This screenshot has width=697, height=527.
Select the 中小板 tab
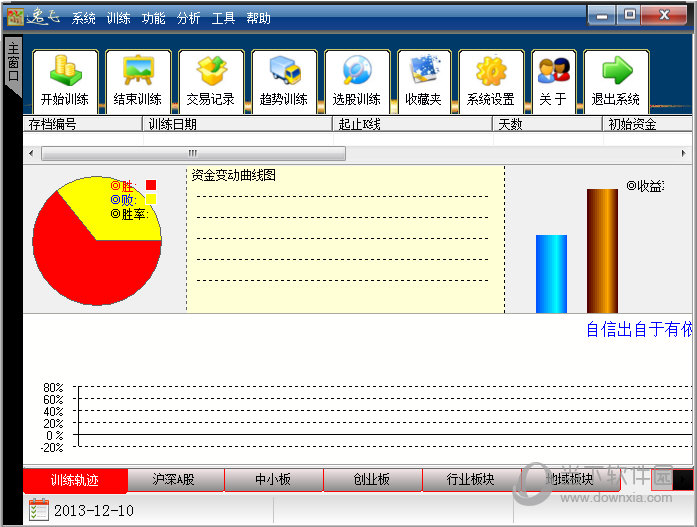(273, 479)
